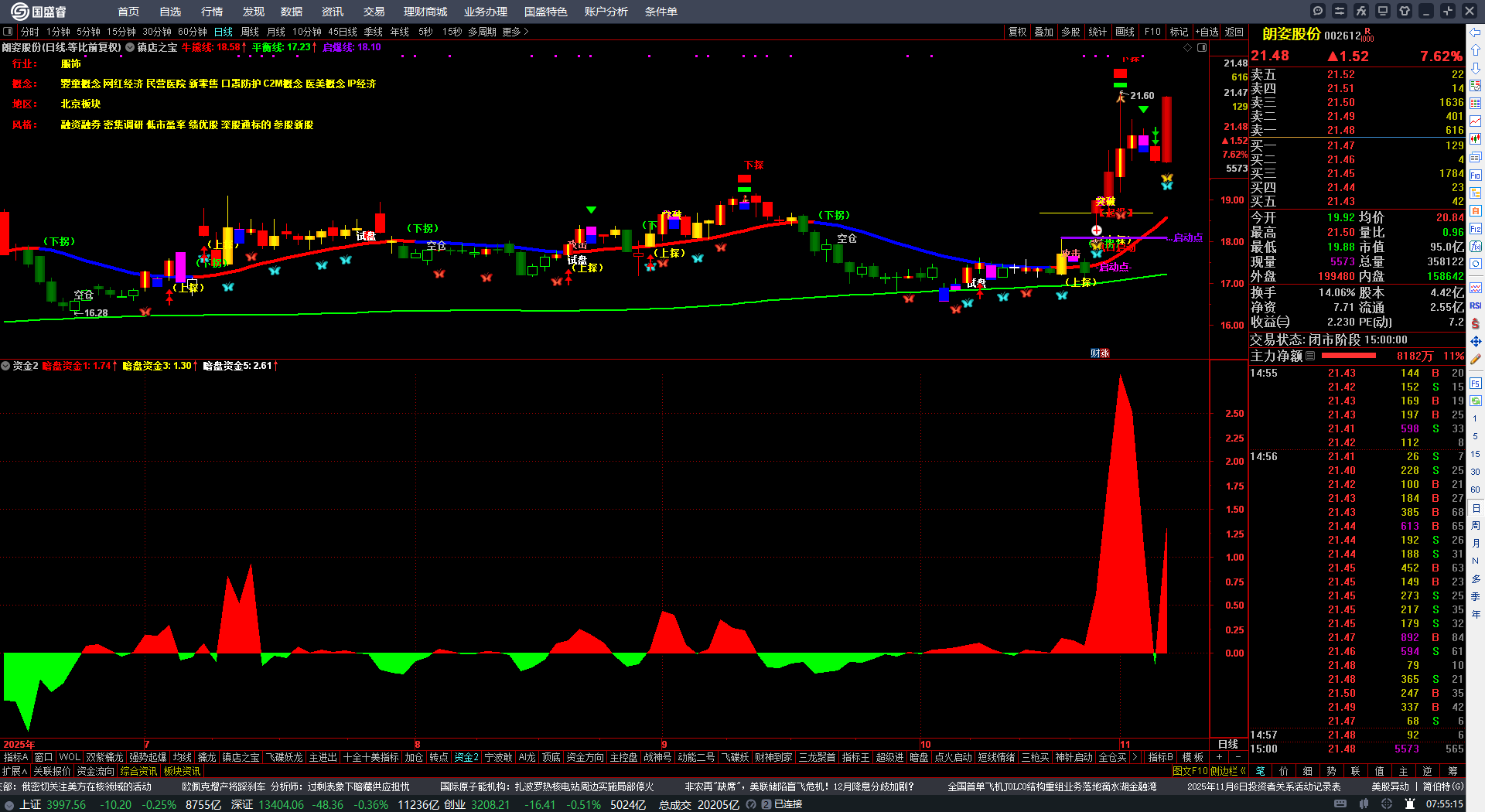Viewport: 1485px width, 812px height.
Task: Click the 返回 back button
Action: tap(1234, 32)
